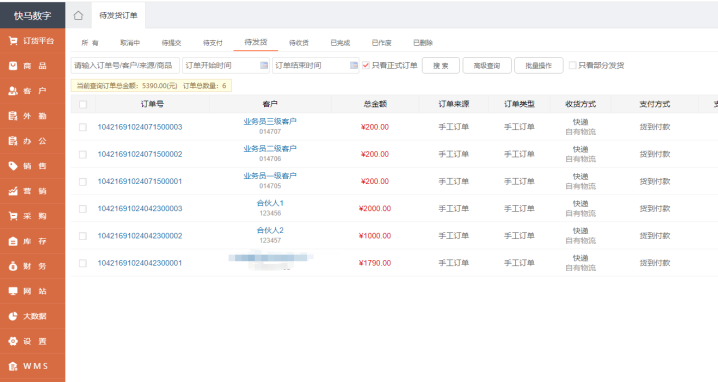
Task: Open 大数据 pie chart icon
Action: [x=13, y=316]
